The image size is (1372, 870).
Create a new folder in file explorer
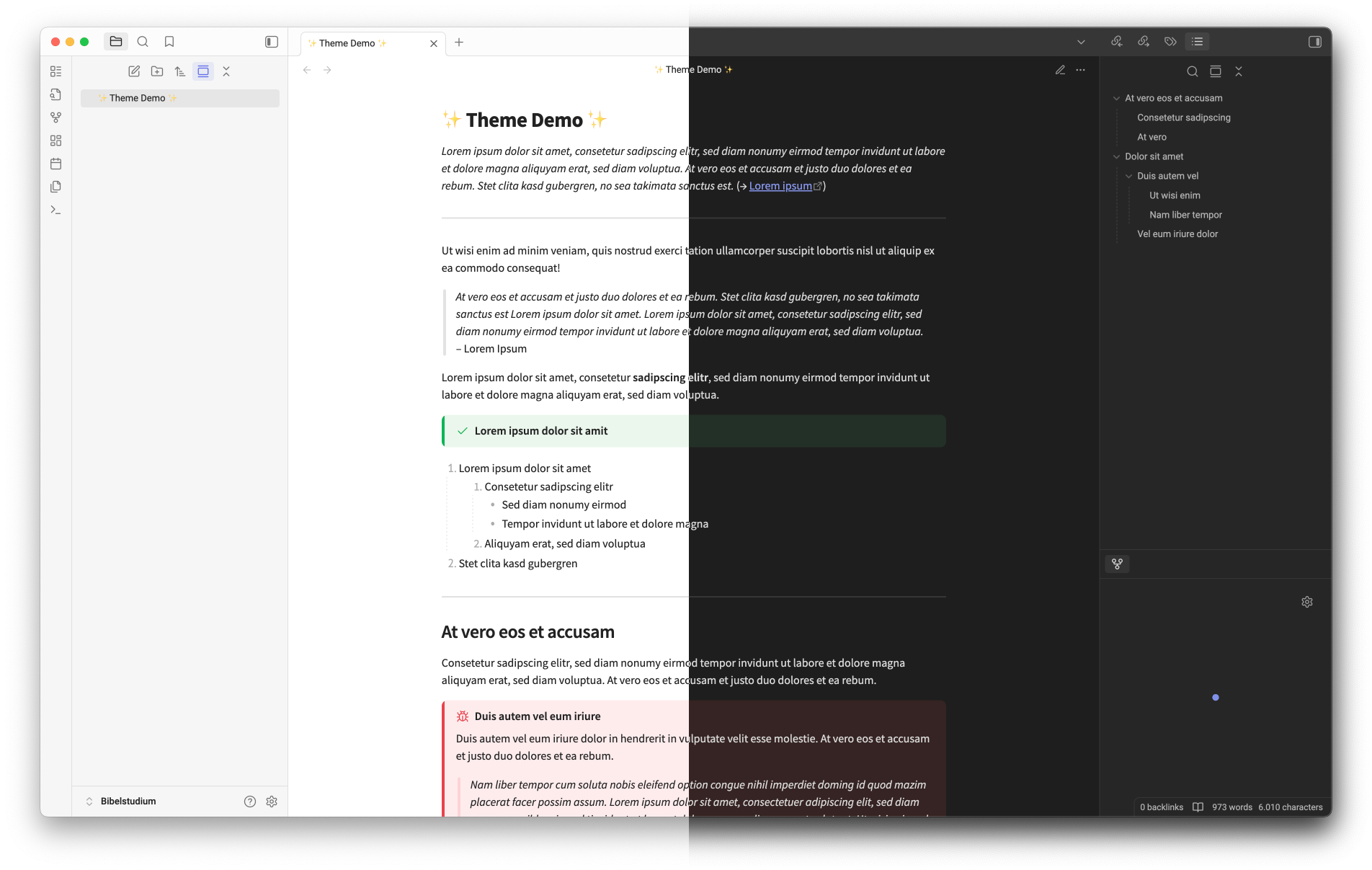point(157,71)
